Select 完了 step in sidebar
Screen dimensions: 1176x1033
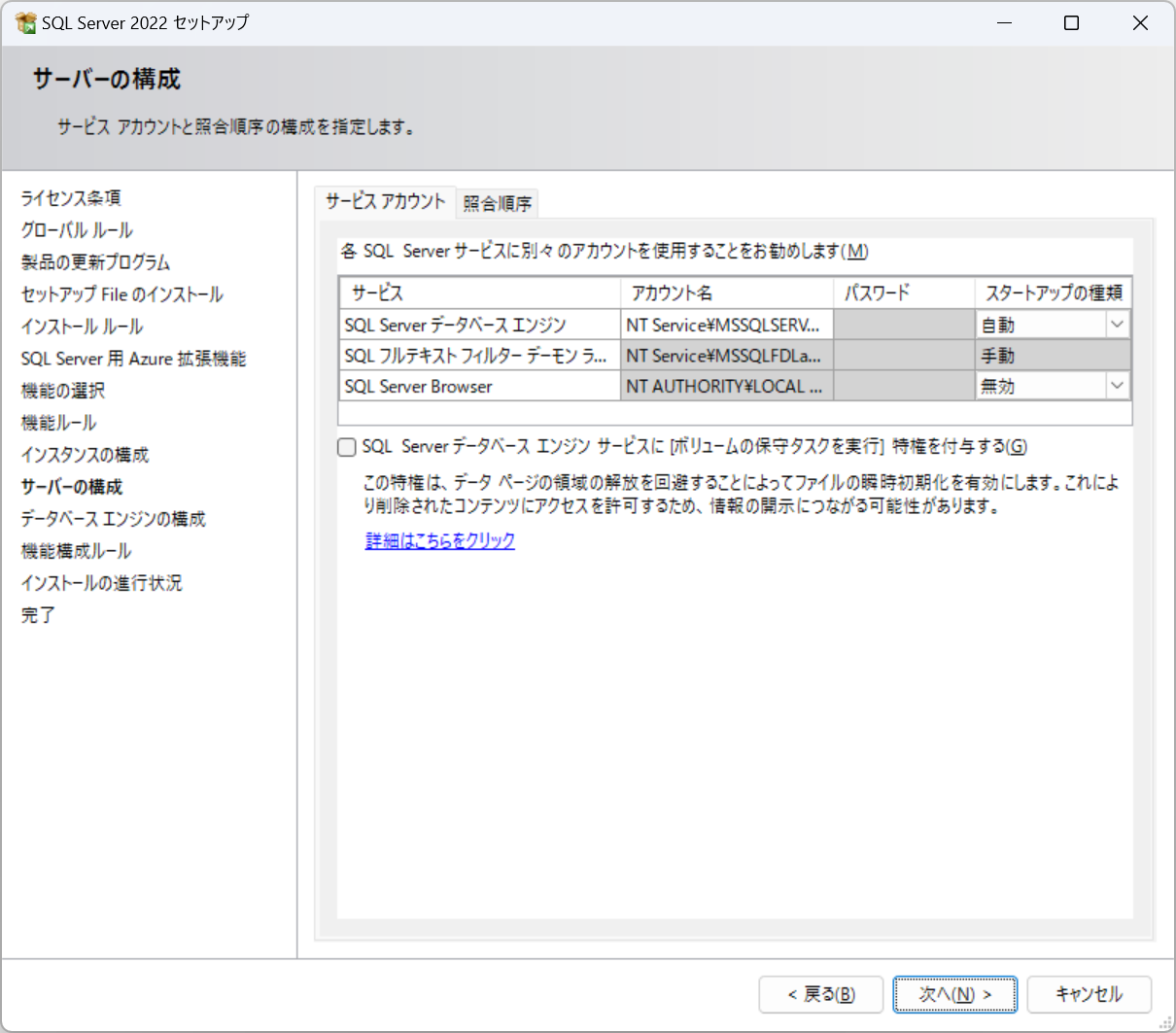pyautogui.click(x=38, y=615)
